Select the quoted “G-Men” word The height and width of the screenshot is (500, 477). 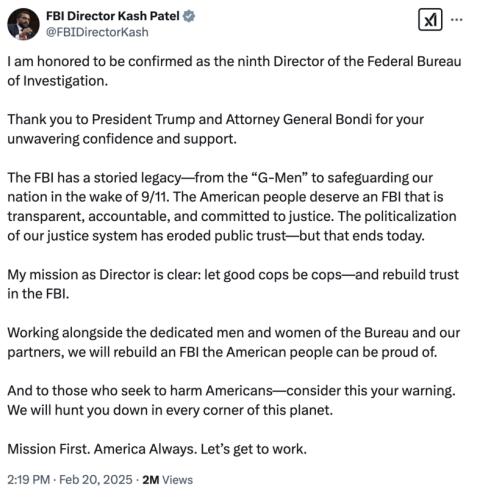[279, 178]
